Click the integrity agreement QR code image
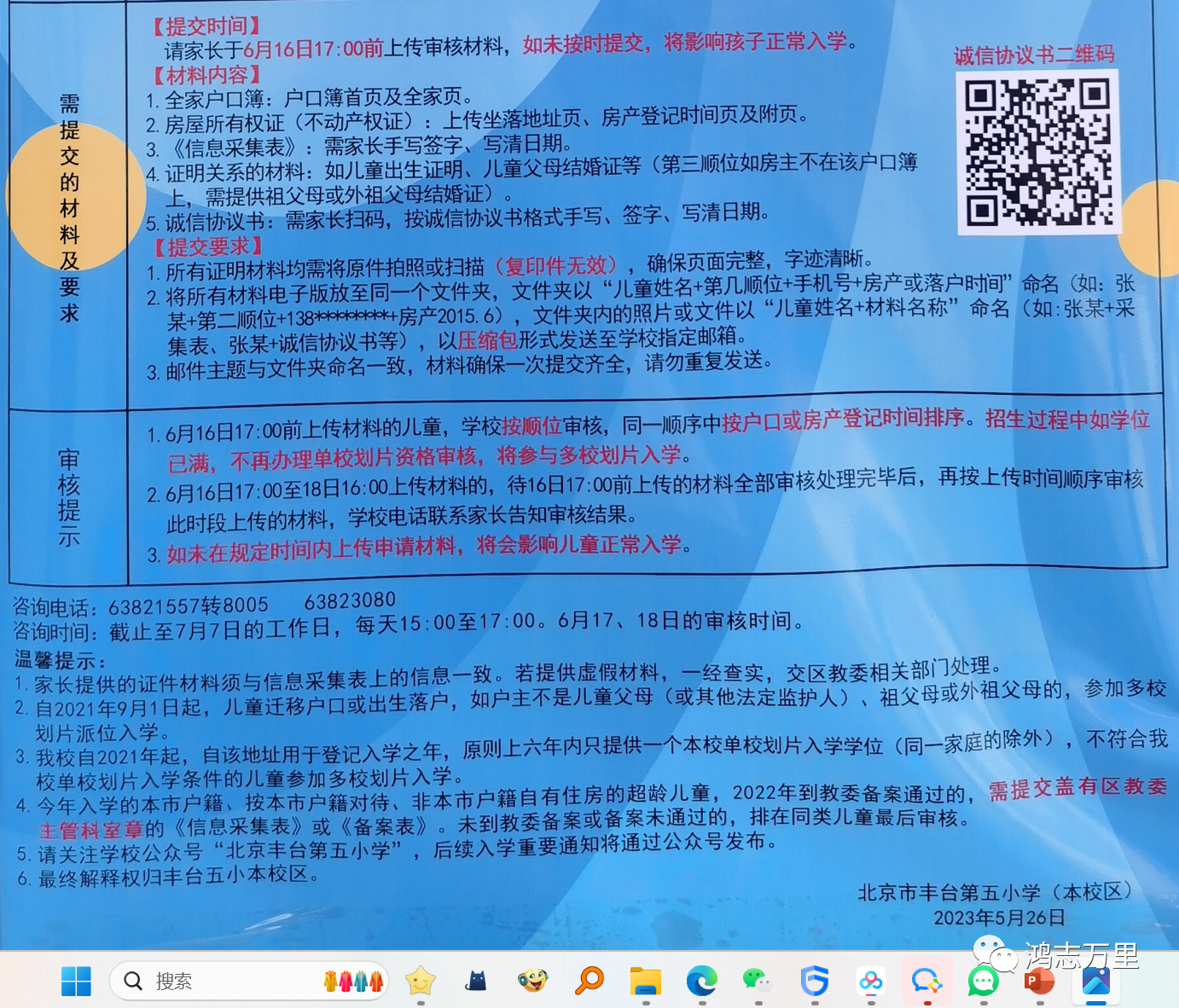 (x=1037, y=152)
